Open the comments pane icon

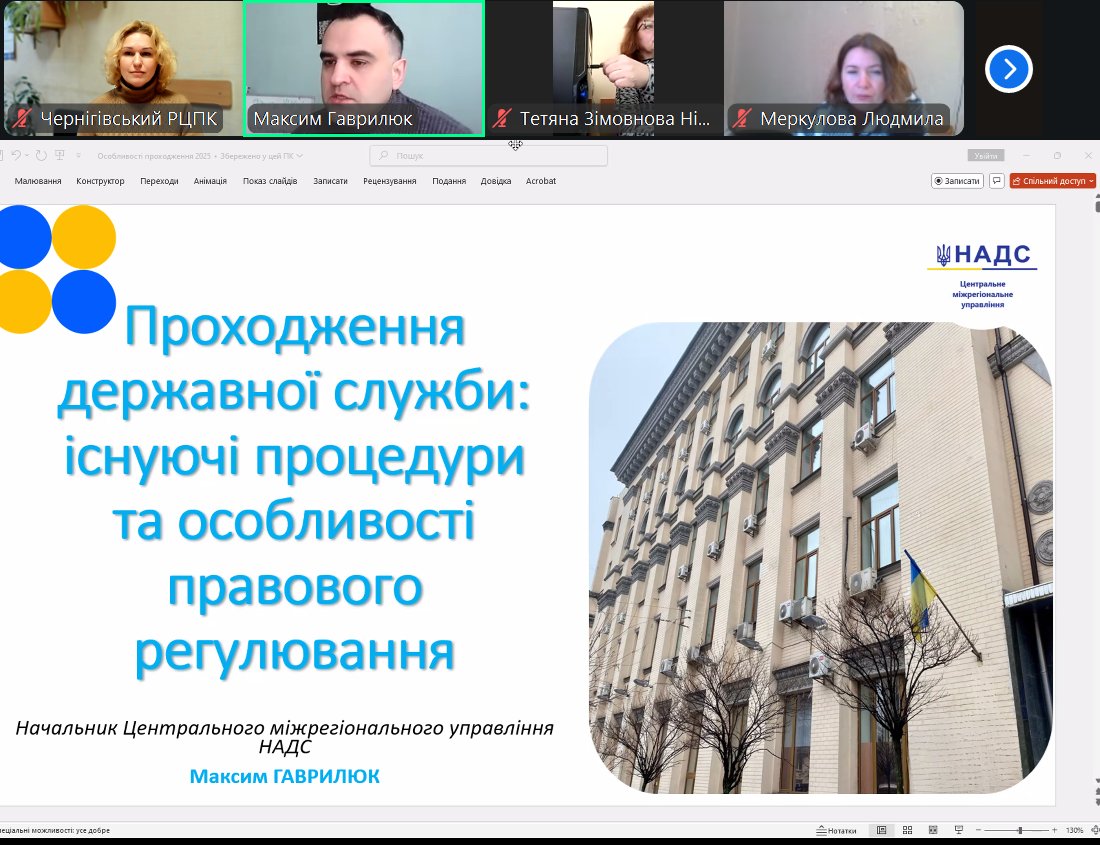(997, 181)
